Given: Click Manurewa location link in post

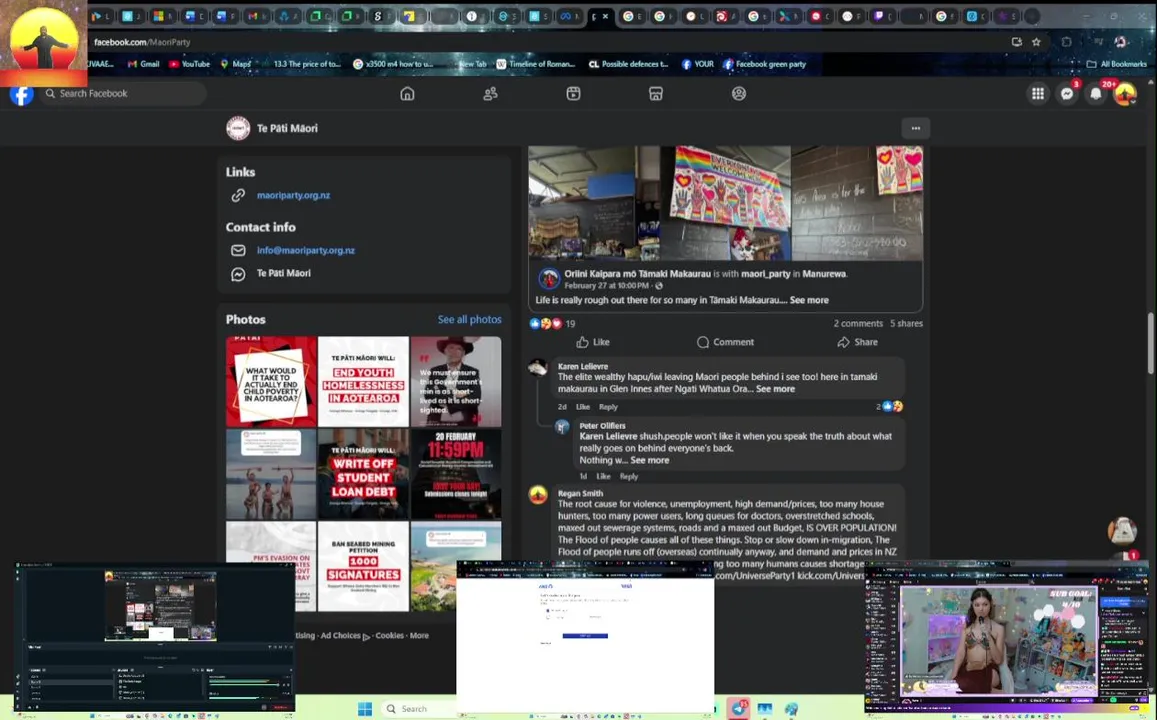Looking at the screenshot, I should (823, 274).
